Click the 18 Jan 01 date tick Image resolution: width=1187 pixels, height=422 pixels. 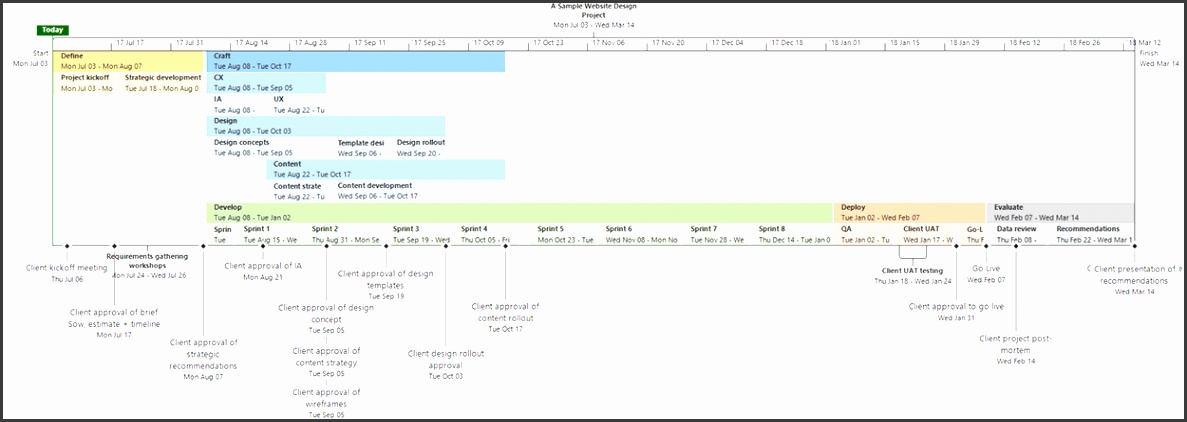(844, 43)
